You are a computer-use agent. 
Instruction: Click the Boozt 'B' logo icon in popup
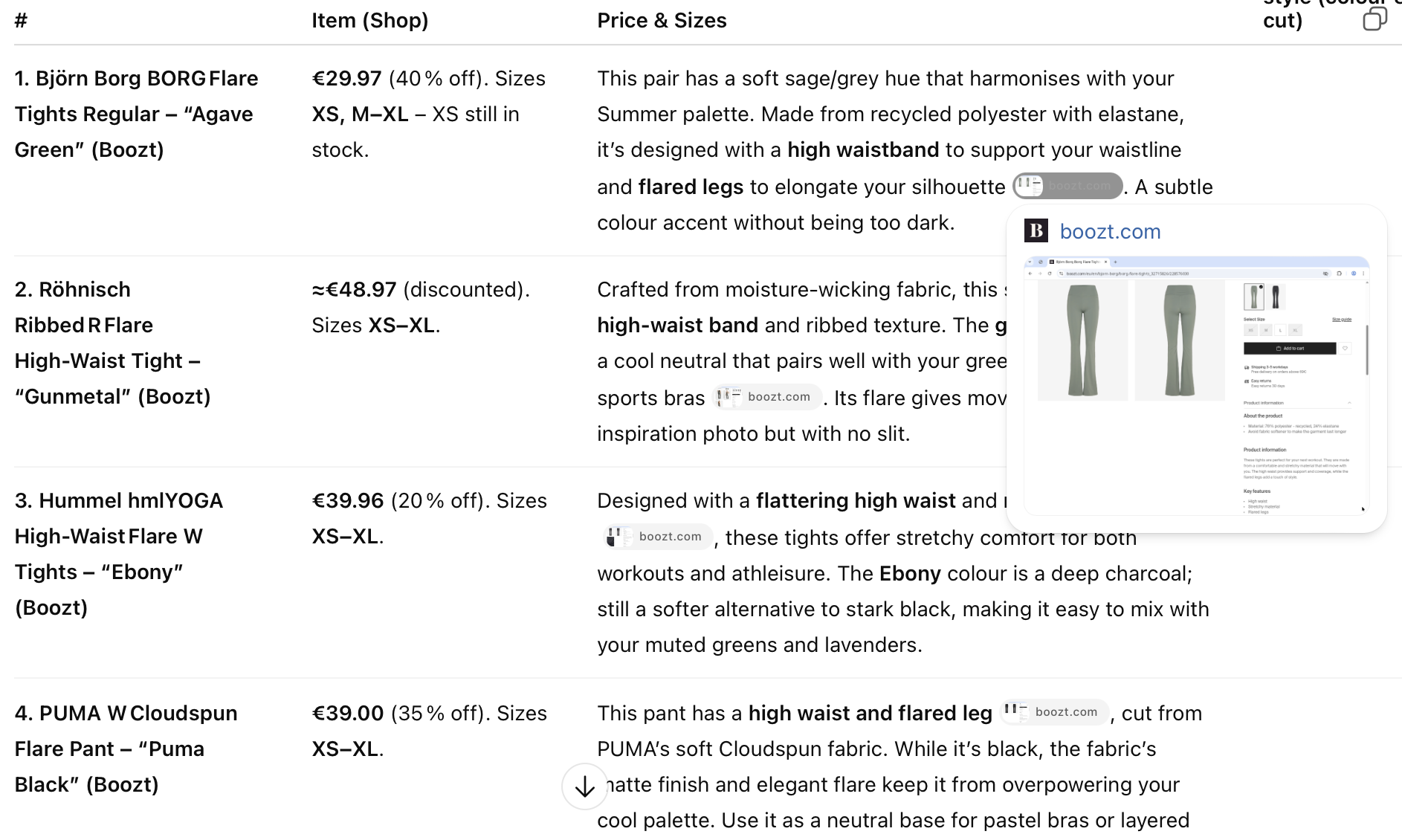[1036, 231]
